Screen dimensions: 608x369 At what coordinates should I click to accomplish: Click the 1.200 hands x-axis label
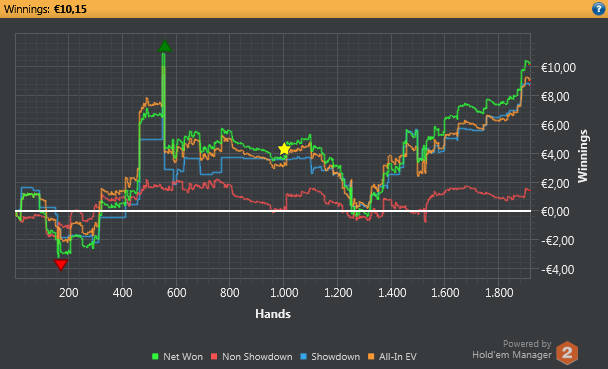338,292
